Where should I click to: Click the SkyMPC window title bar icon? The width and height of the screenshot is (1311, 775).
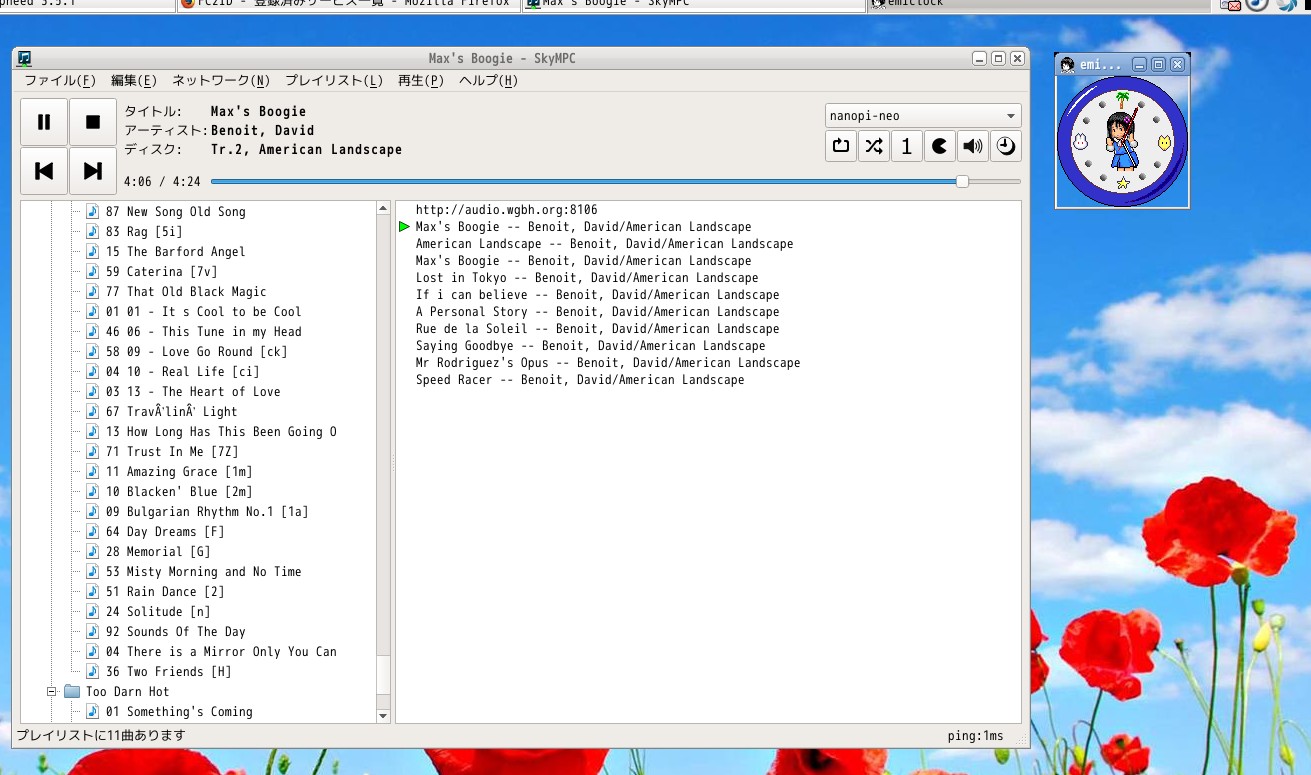coord(22,58)
